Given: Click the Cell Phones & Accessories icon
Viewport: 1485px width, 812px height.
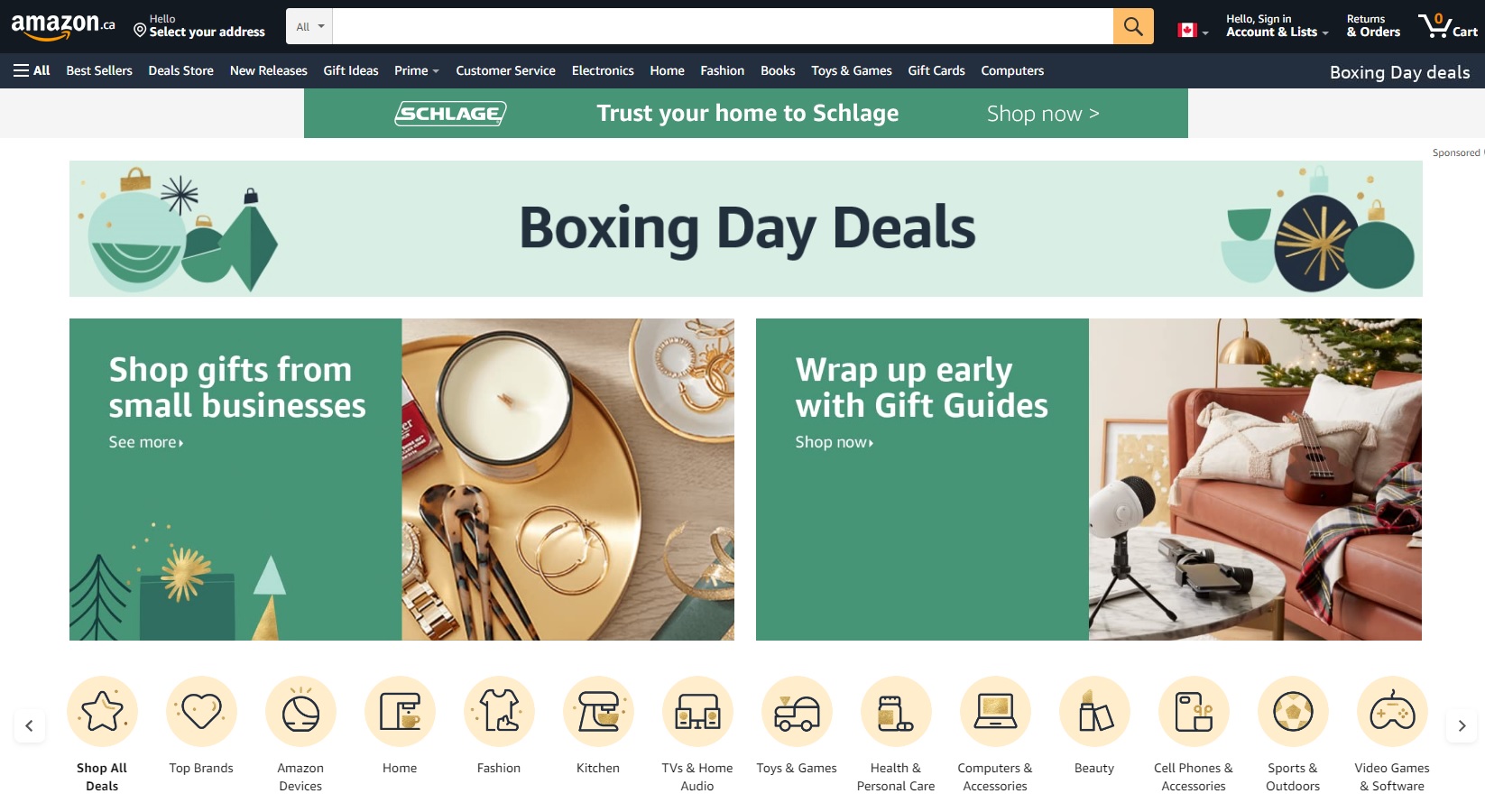Looking at the screenshot, I should [x=1194, y=712].
